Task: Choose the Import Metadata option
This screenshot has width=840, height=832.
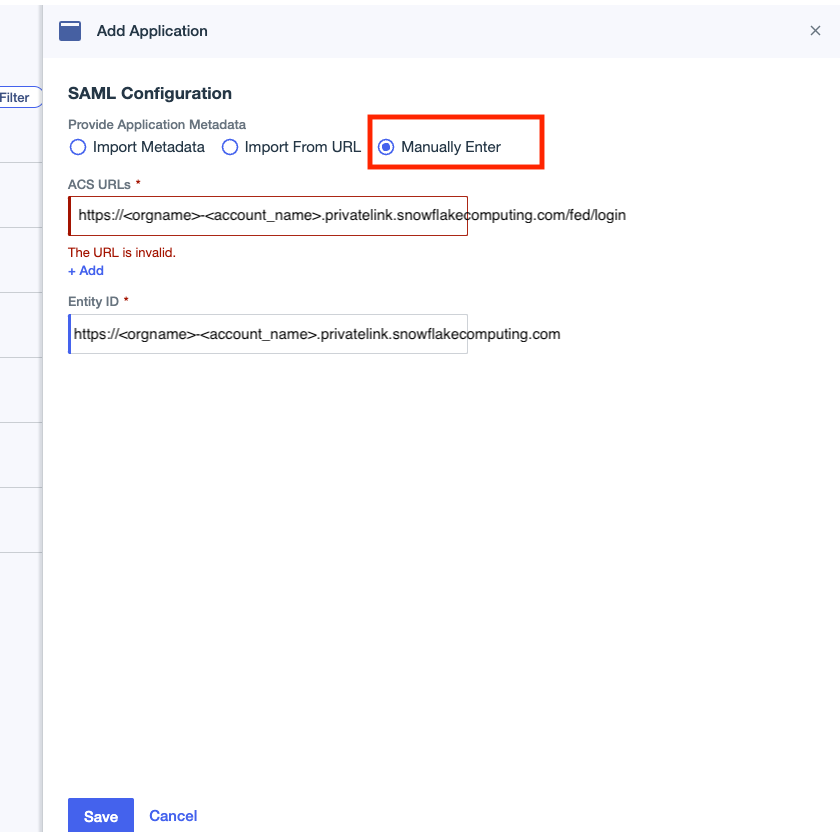Action: (x=78, y=147)
